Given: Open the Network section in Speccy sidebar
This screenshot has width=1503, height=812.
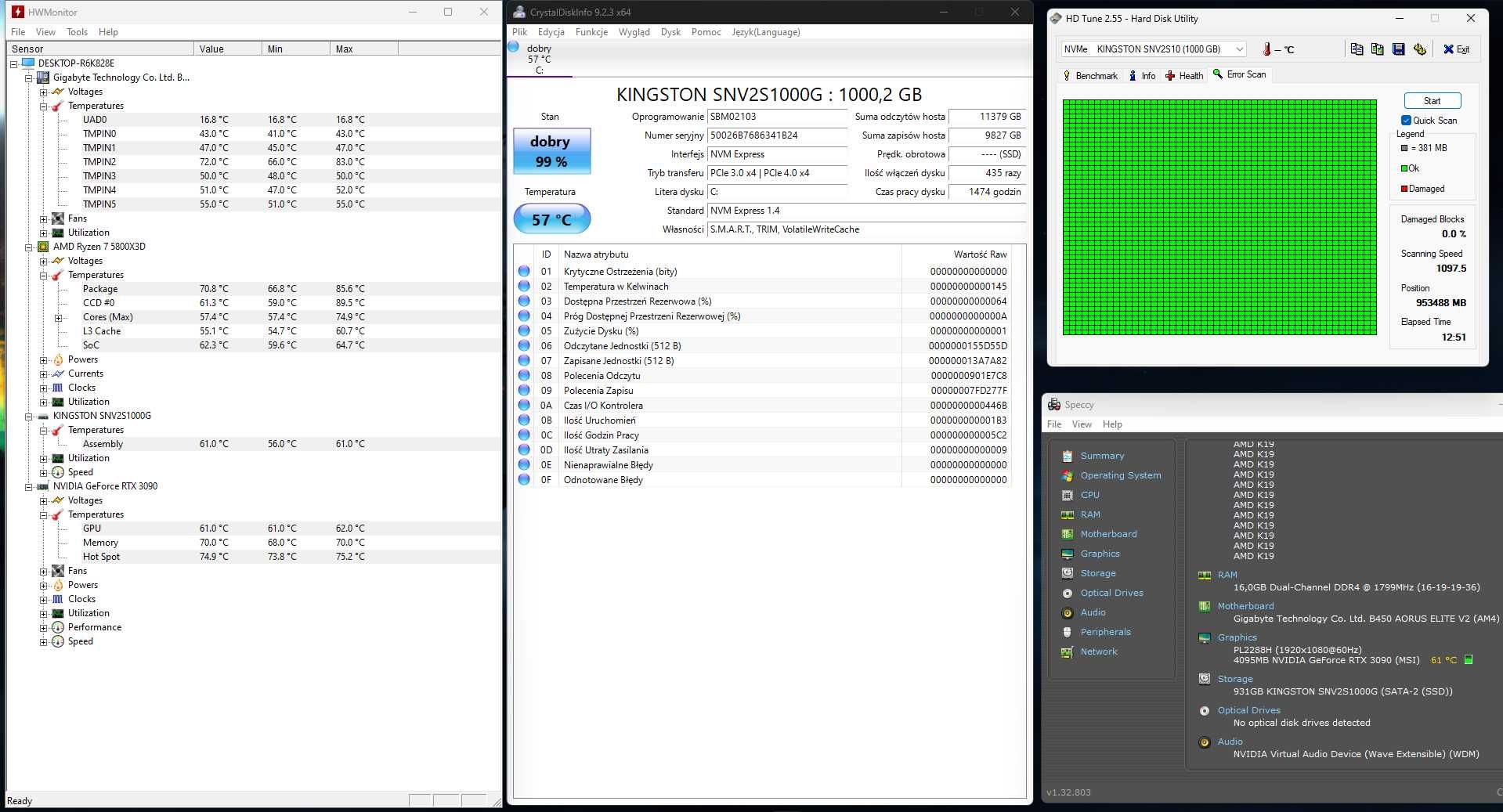Looking at the screenshot, I should pyautogui.click(x=1099, y=651).
